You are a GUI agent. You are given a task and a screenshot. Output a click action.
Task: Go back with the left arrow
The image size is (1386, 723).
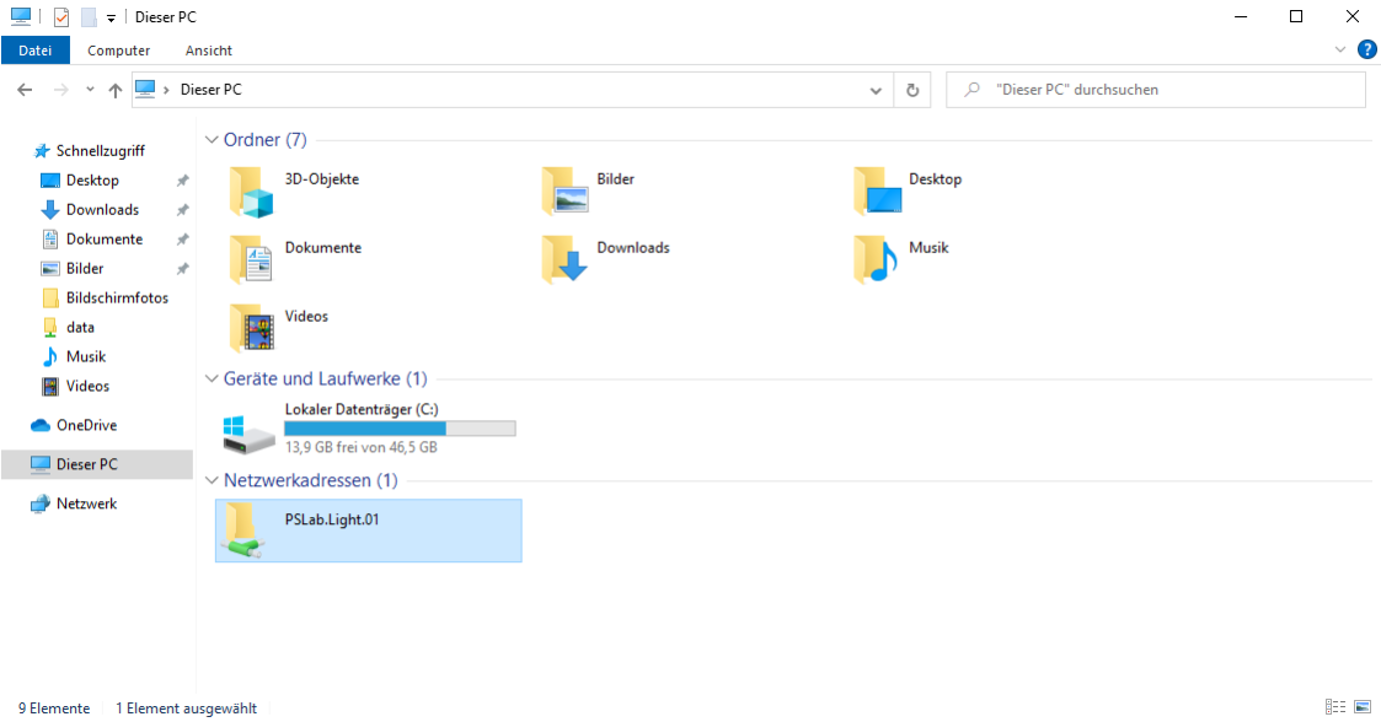25,90
